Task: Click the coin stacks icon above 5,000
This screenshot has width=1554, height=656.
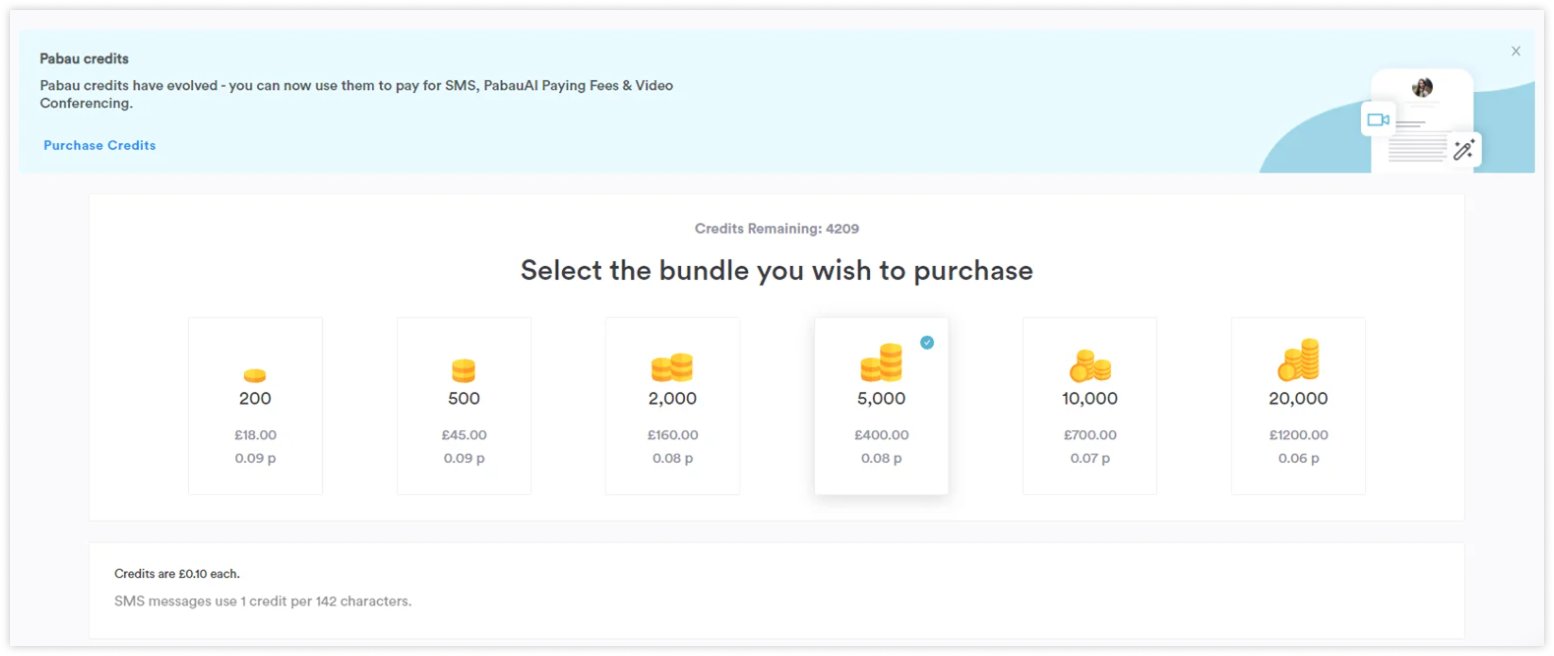Action: pos(881,363)
